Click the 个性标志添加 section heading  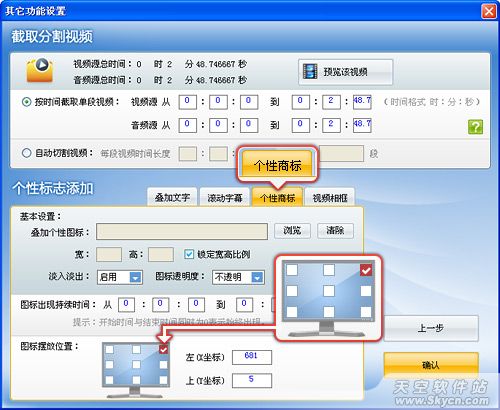point(53,188)
